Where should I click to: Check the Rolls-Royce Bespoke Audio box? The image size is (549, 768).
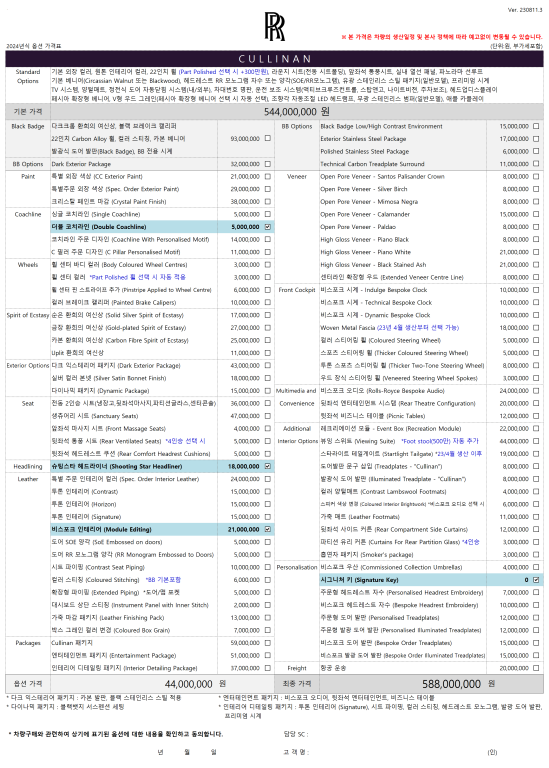coord(536,391)
